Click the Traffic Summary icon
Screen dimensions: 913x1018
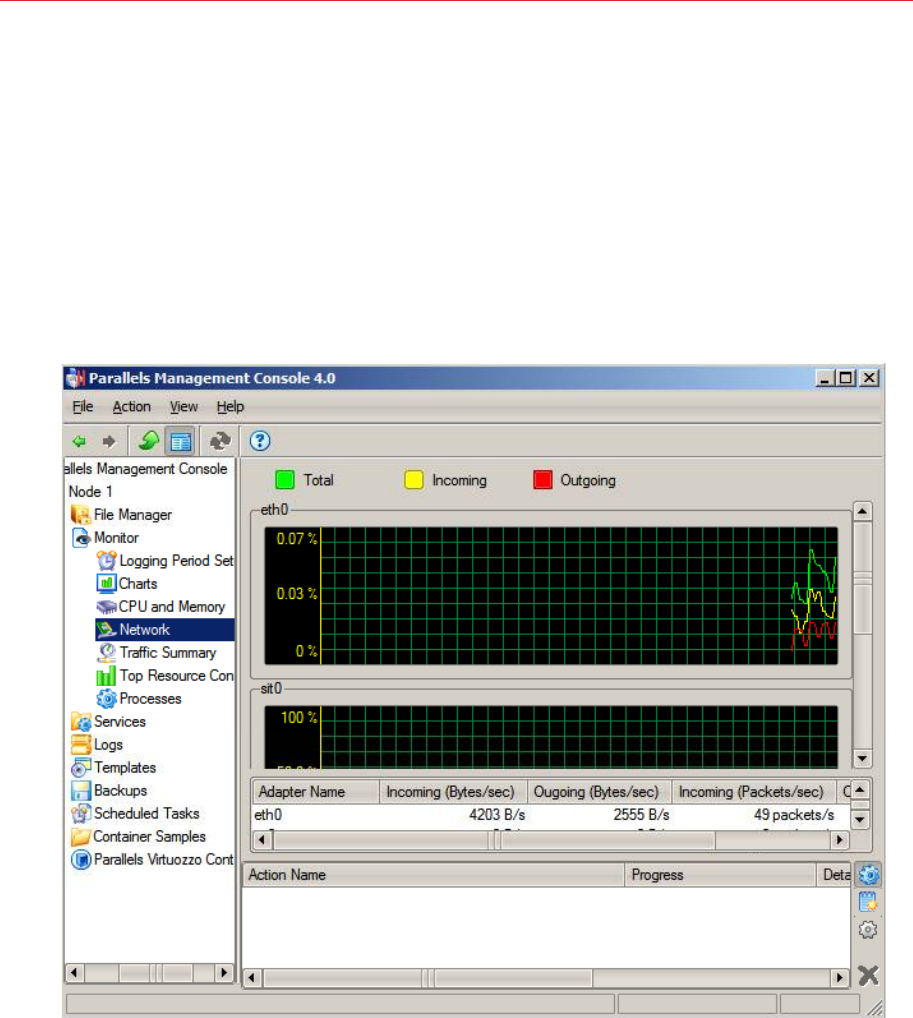click(106, 652)
